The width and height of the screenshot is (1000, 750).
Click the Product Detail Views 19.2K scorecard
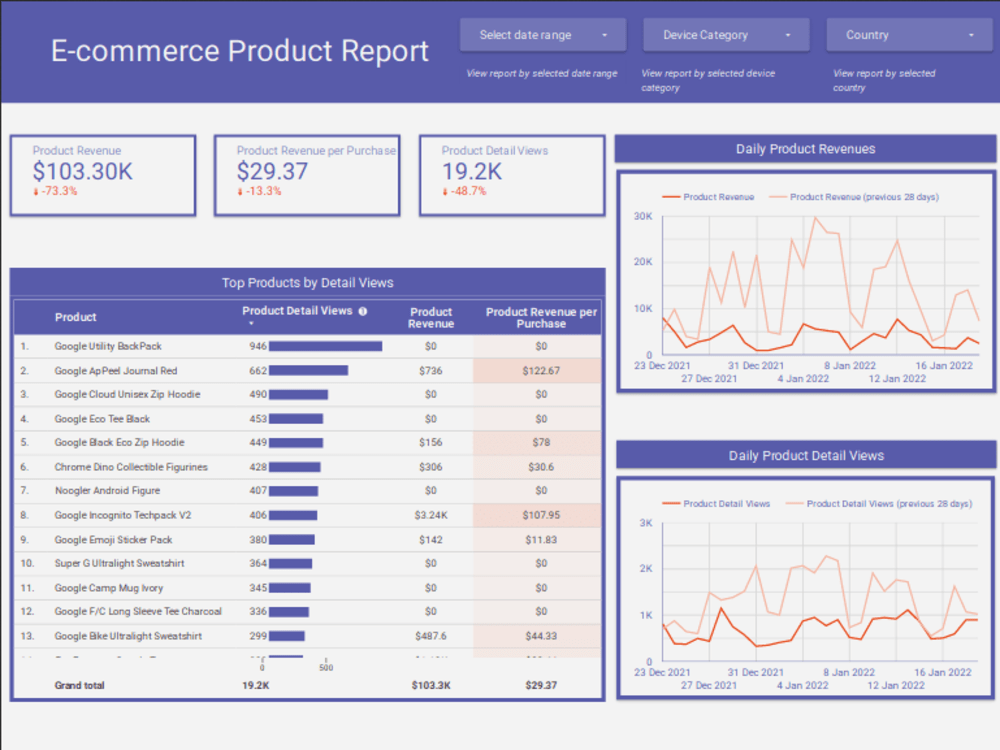point(511,175)
